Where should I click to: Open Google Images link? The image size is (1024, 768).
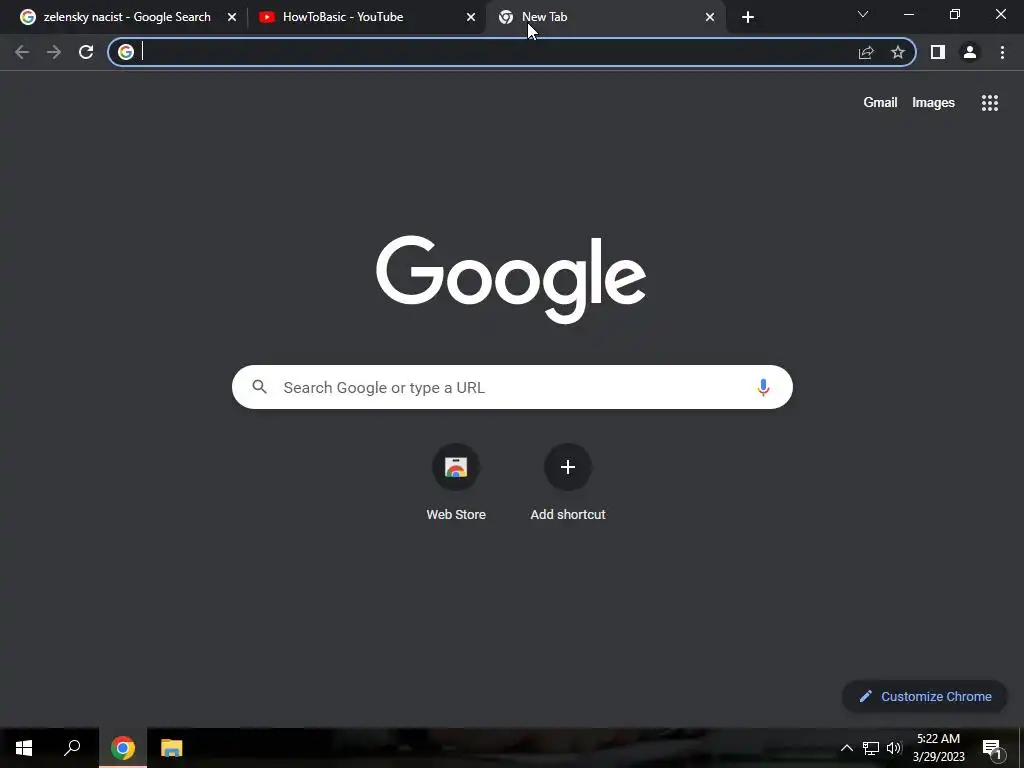[933, 103]
